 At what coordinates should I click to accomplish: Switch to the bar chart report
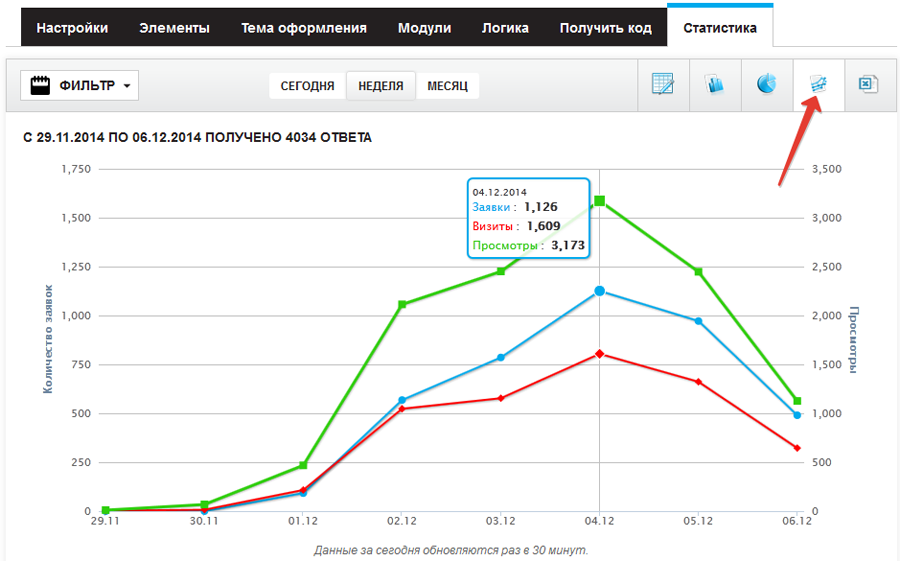point(715,84)
